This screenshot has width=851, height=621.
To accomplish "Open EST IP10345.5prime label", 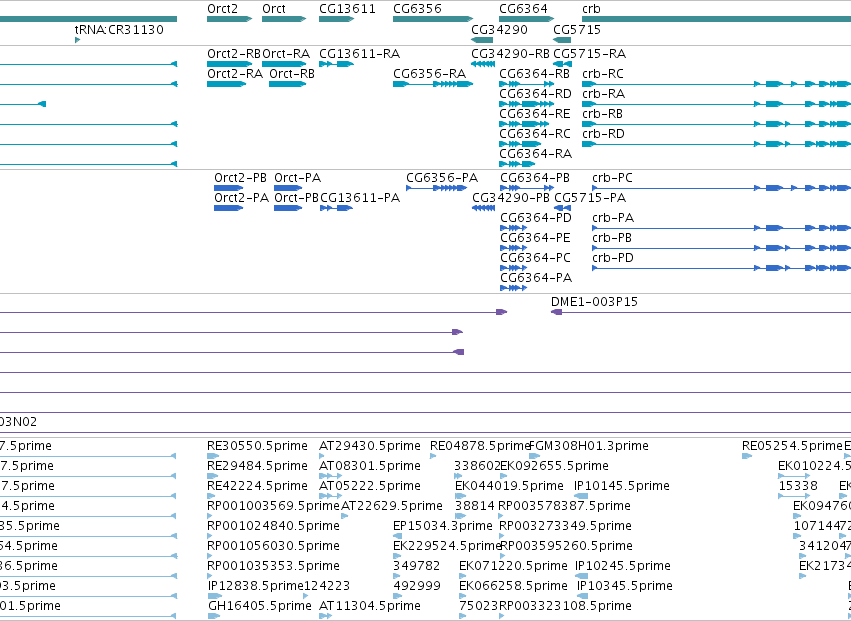I will [625, 586].
